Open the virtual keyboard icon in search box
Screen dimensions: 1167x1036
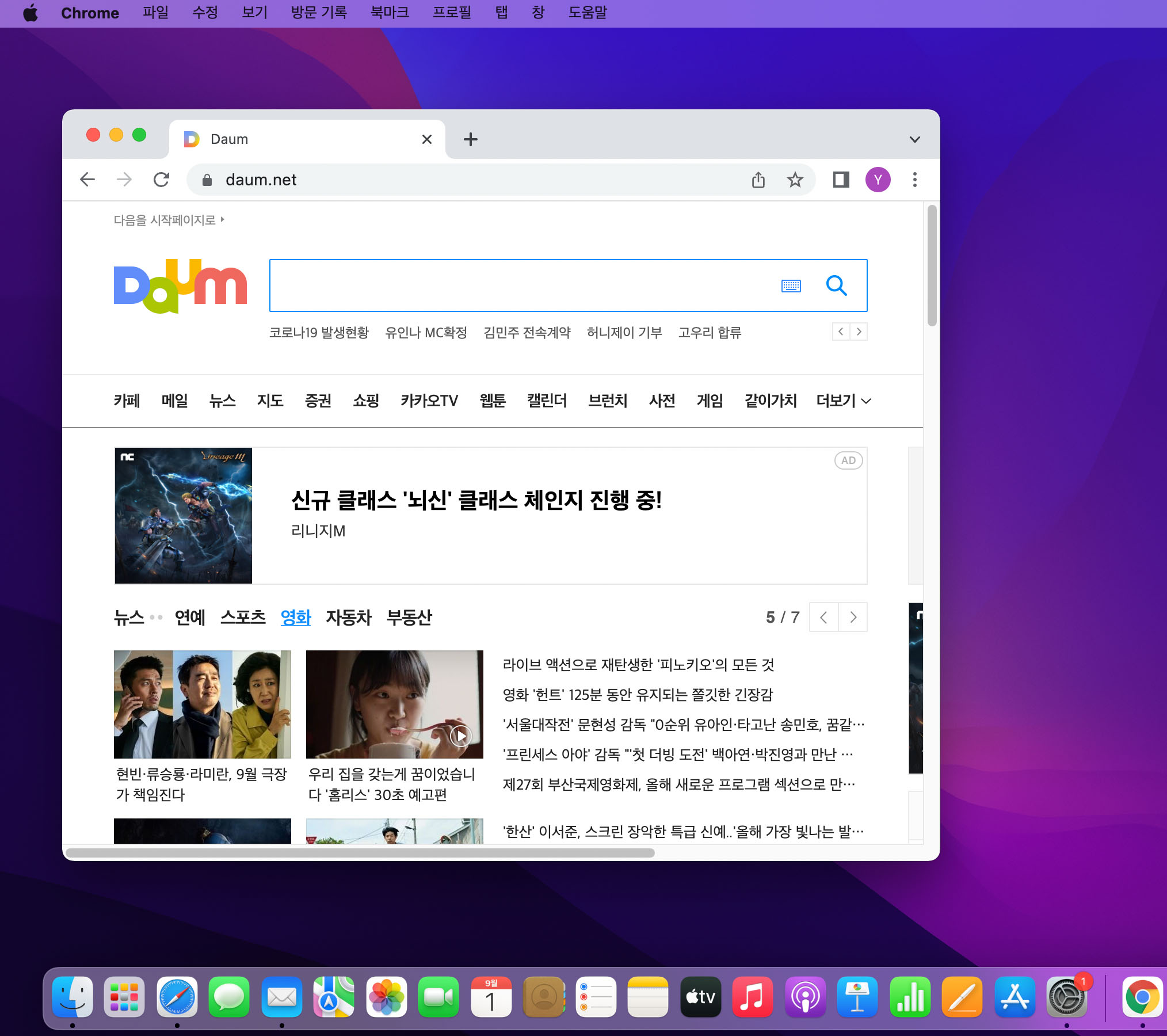791,285
